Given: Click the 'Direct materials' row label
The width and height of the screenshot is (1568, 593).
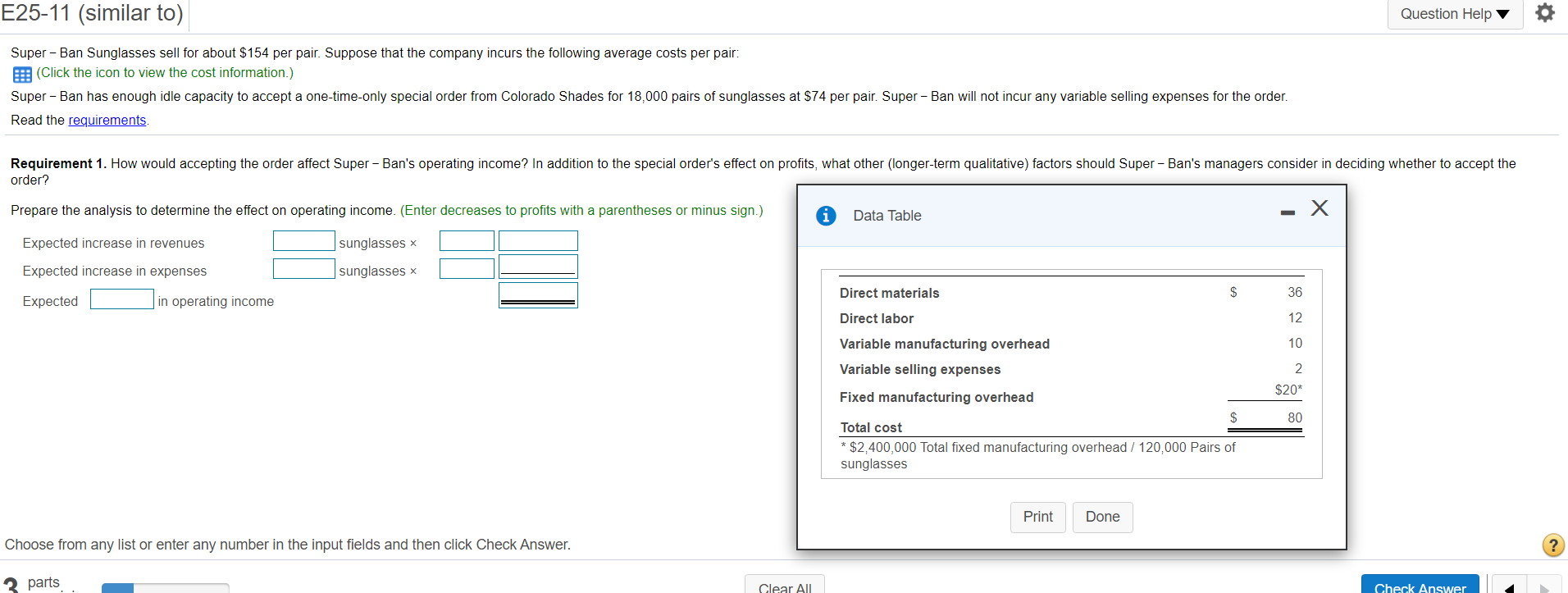Looking at the screenshot, I should click(x=889, y=294).
